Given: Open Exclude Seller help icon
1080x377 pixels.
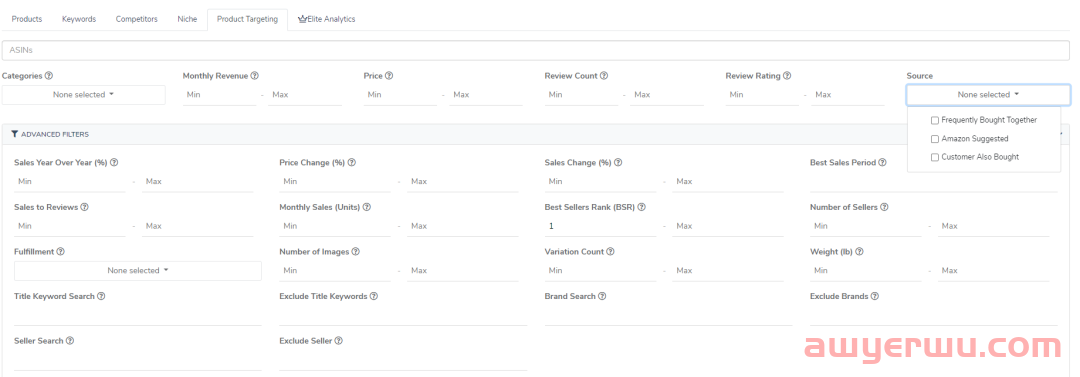Looking at the screenshot, I should 339,341.
